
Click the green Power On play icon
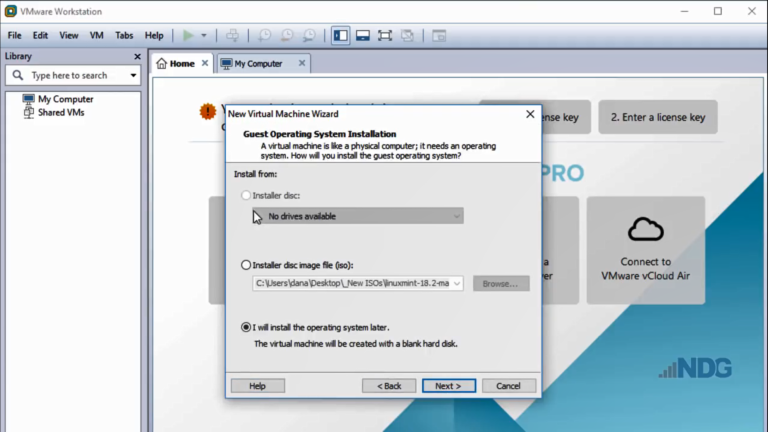point(188,35)
